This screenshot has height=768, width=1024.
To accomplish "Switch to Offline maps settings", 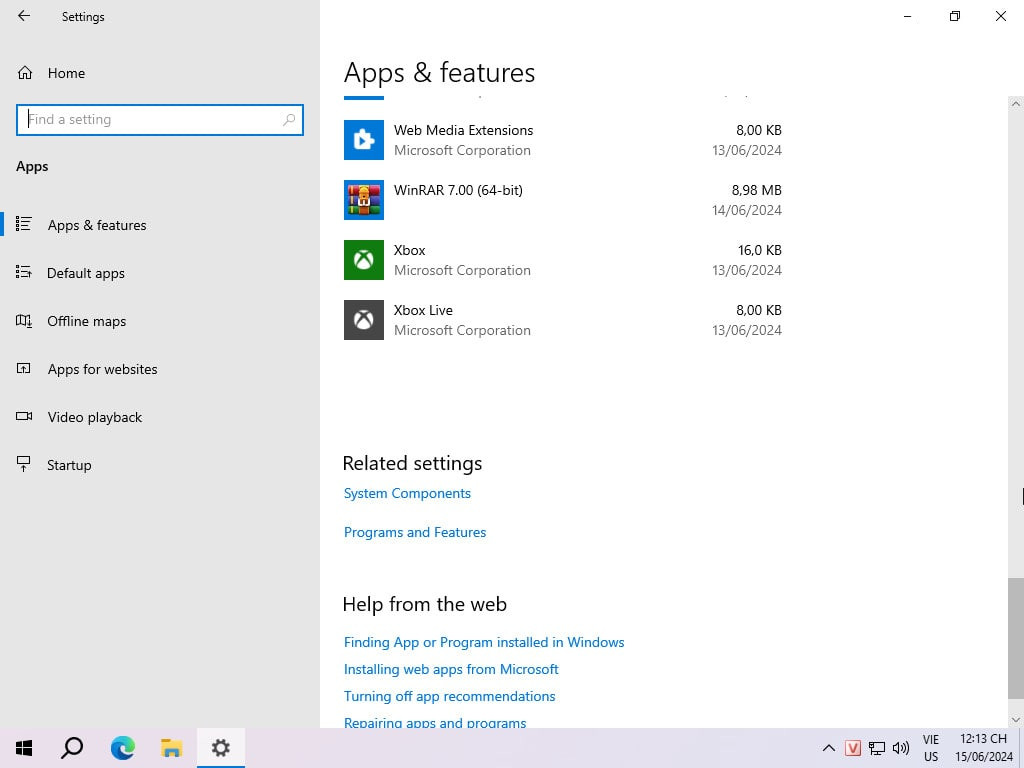I will (86, 321).
